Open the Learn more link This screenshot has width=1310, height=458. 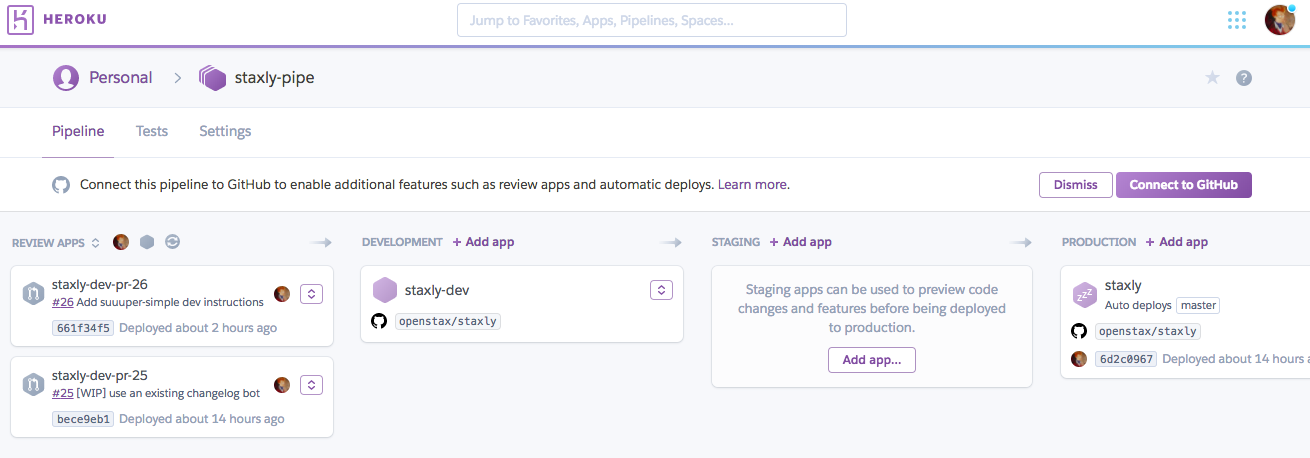[x=752, y=185]
